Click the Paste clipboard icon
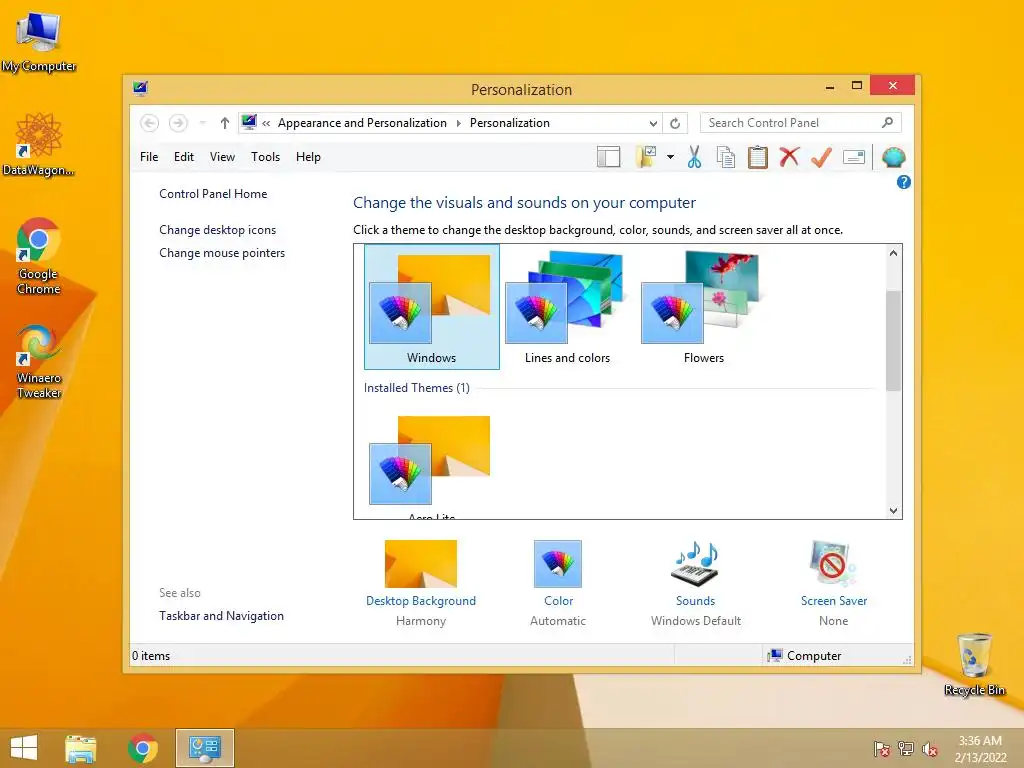1024x768 pixels. (758, 157)
